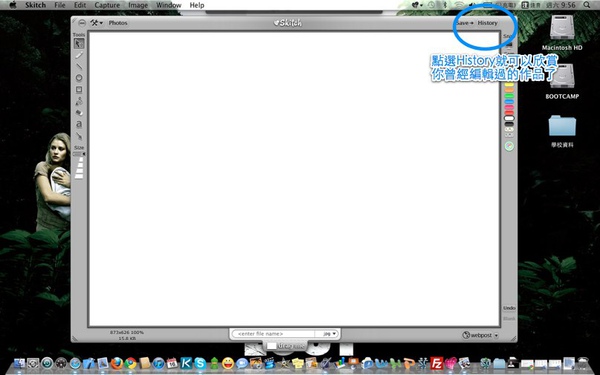
Task: Select the ellipse shape tool
Action: tap(79, 78)
